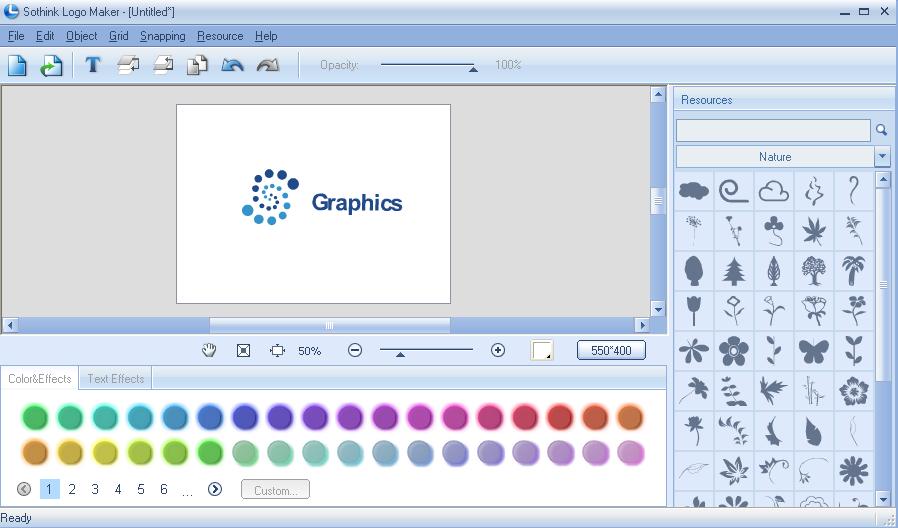Click the zoom out minus button
The image size is (898, 528).
click(355, 350)
